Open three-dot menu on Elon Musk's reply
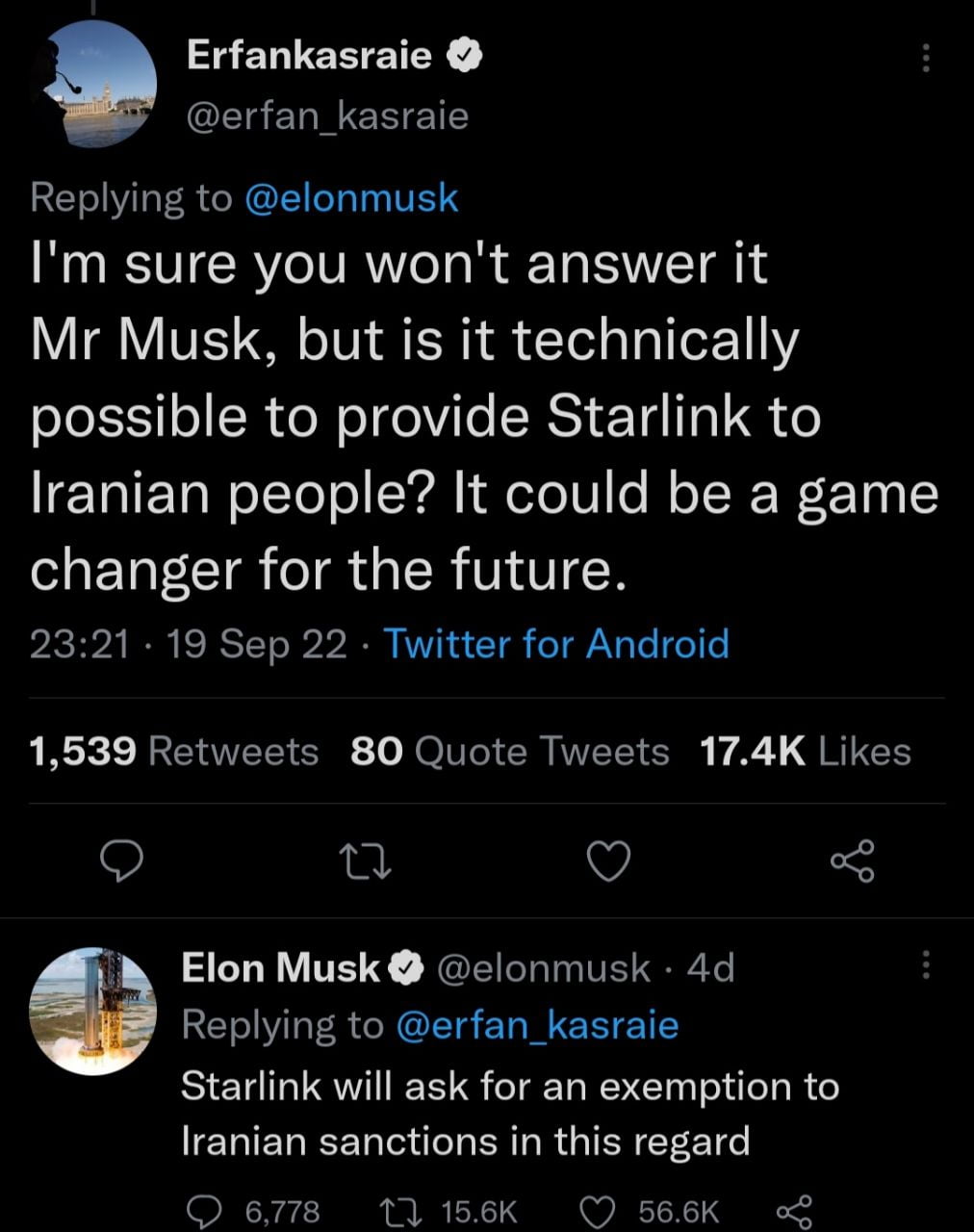Screen dimensions: 974x1232 (x=926, y=964)
